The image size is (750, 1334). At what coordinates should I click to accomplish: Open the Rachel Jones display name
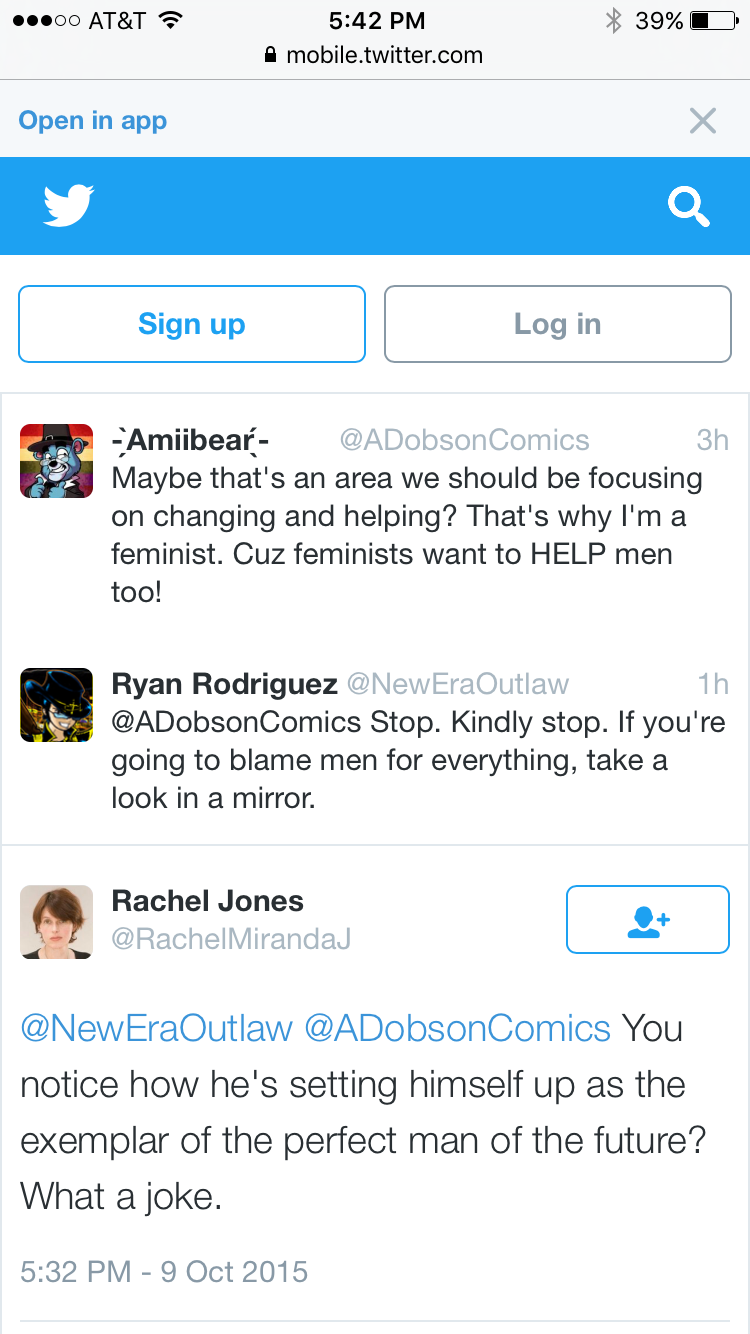click(208, 901)
